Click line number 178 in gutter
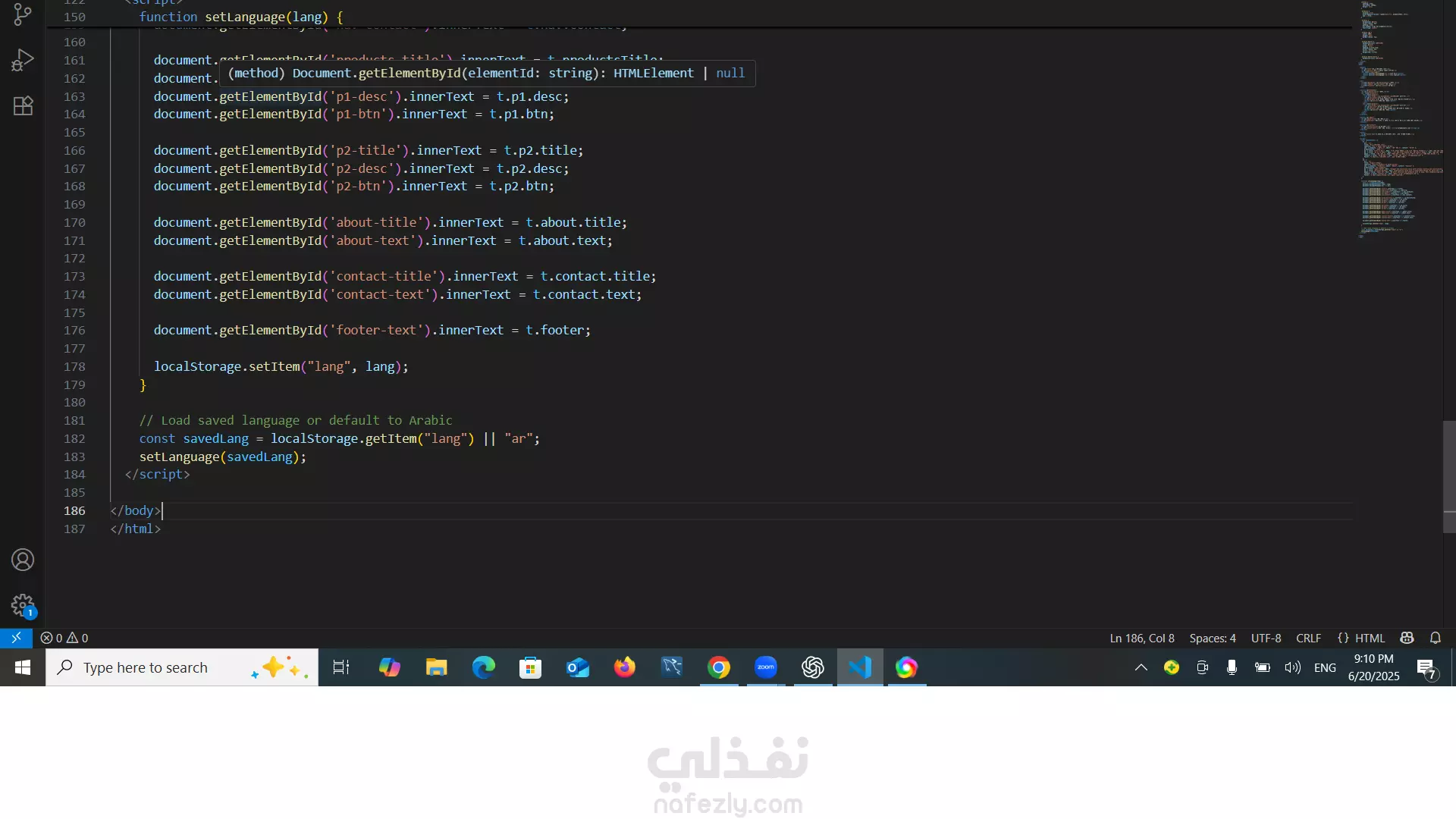The width and height of the screenshot is (1456, 819). click(74, 366)
